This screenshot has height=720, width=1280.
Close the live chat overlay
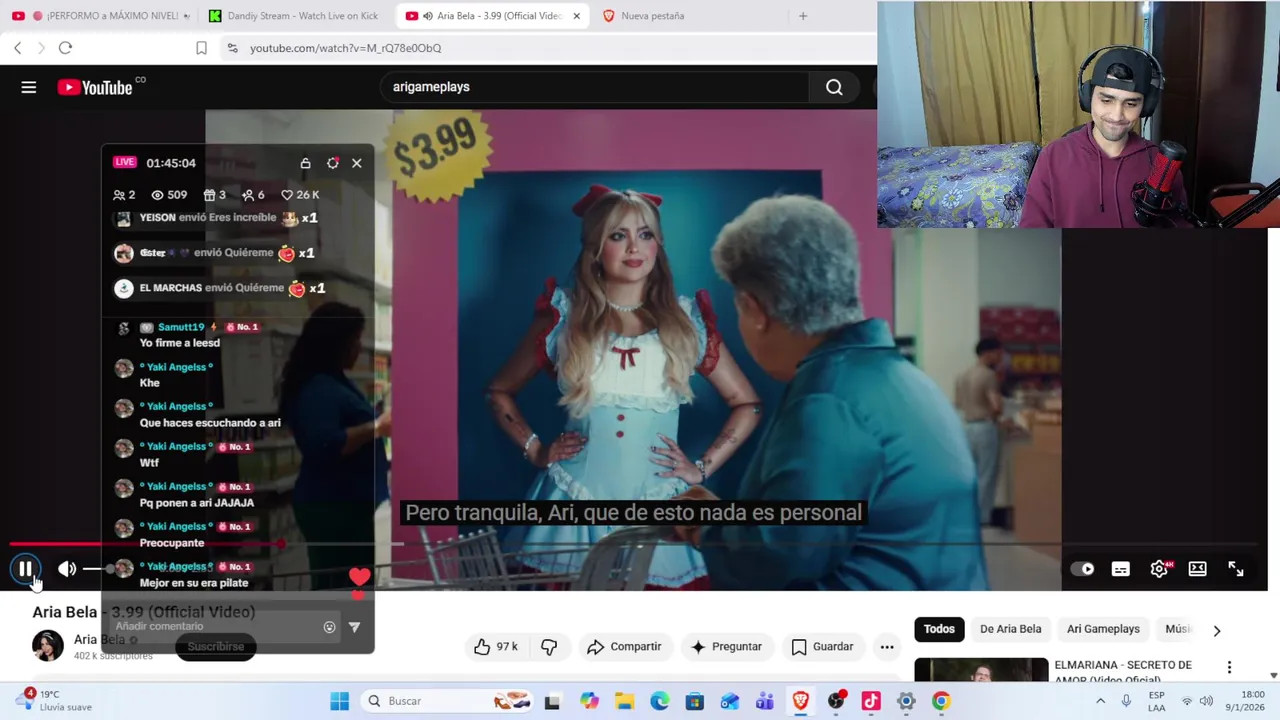(x=357, y=163)
